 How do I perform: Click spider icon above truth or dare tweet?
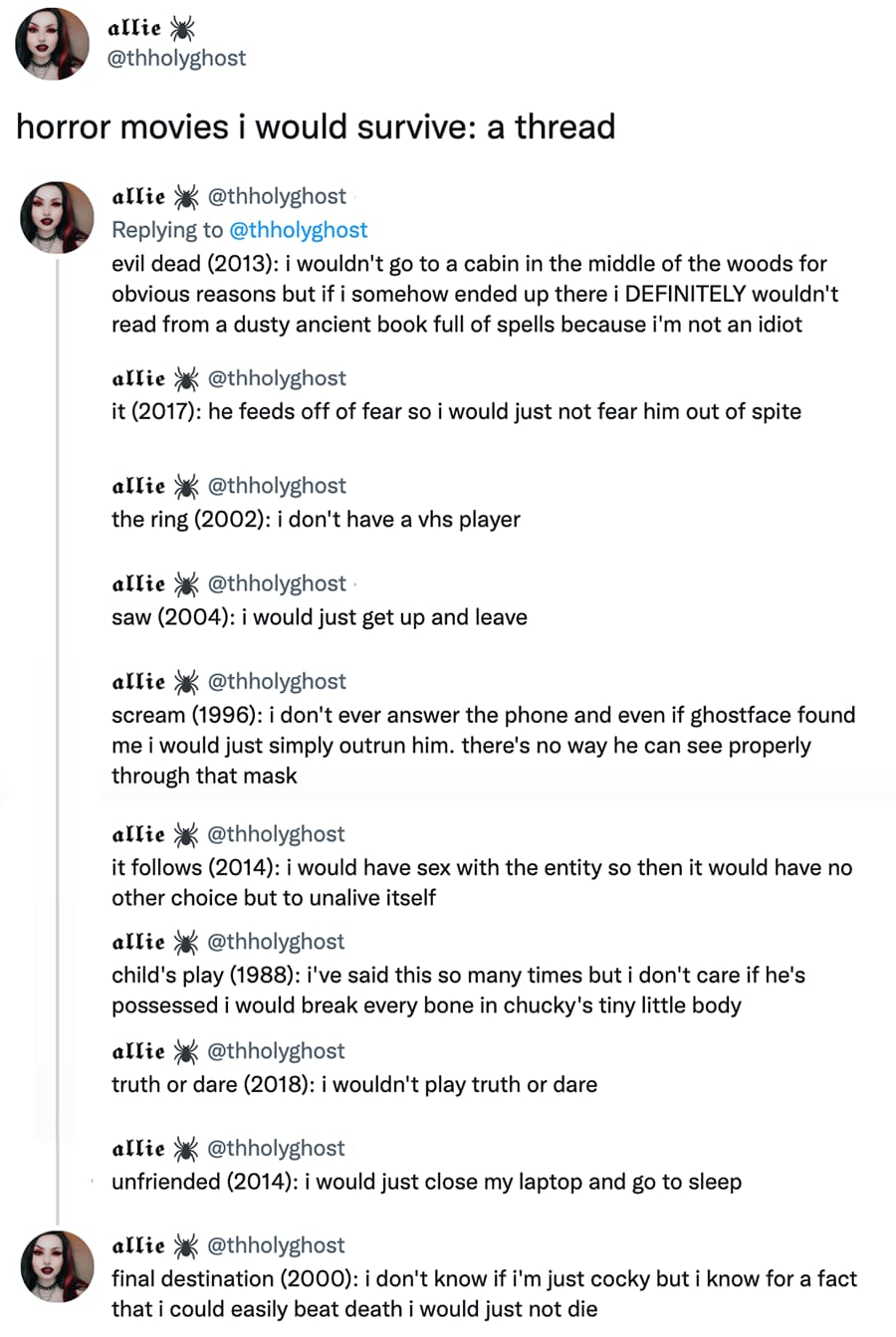186,1051
